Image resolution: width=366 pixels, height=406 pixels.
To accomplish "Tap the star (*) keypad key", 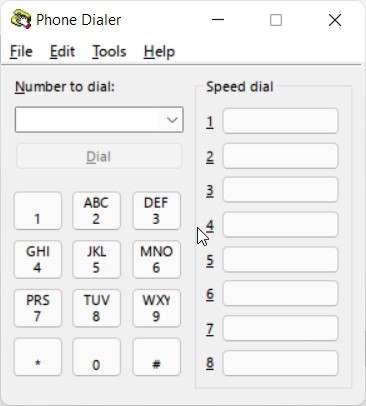I will point(38,357).
